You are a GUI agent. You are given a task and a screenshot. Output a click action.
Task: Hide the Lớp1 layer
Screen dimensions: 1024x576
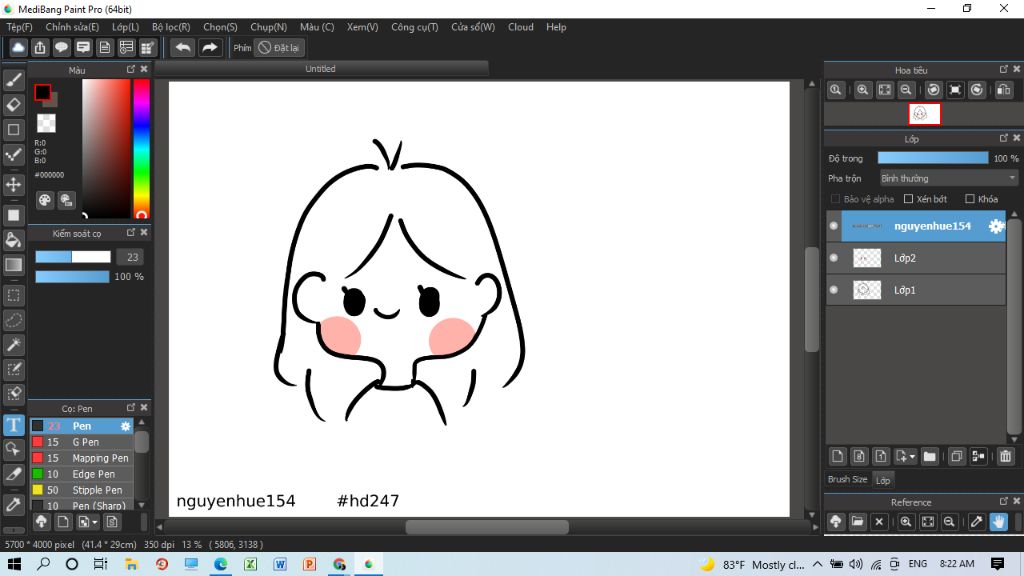(834, 290)
